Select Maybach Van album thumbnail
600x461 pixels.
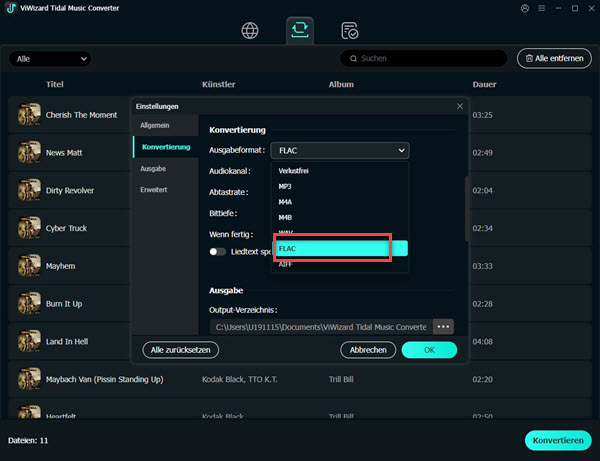pos(29,379)
